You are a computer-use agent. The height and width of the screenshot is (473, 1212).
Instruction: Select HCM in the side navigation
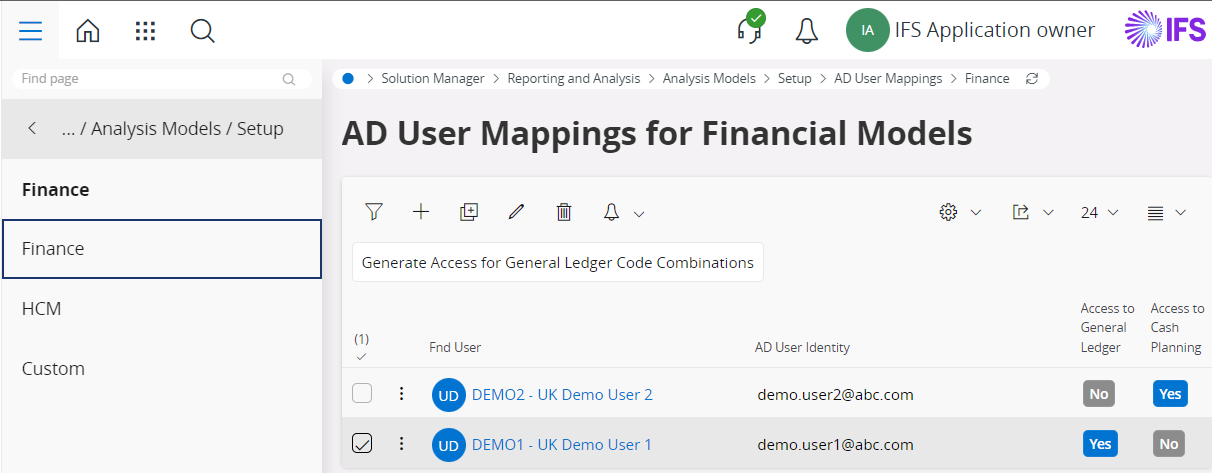tap(42, 309)
